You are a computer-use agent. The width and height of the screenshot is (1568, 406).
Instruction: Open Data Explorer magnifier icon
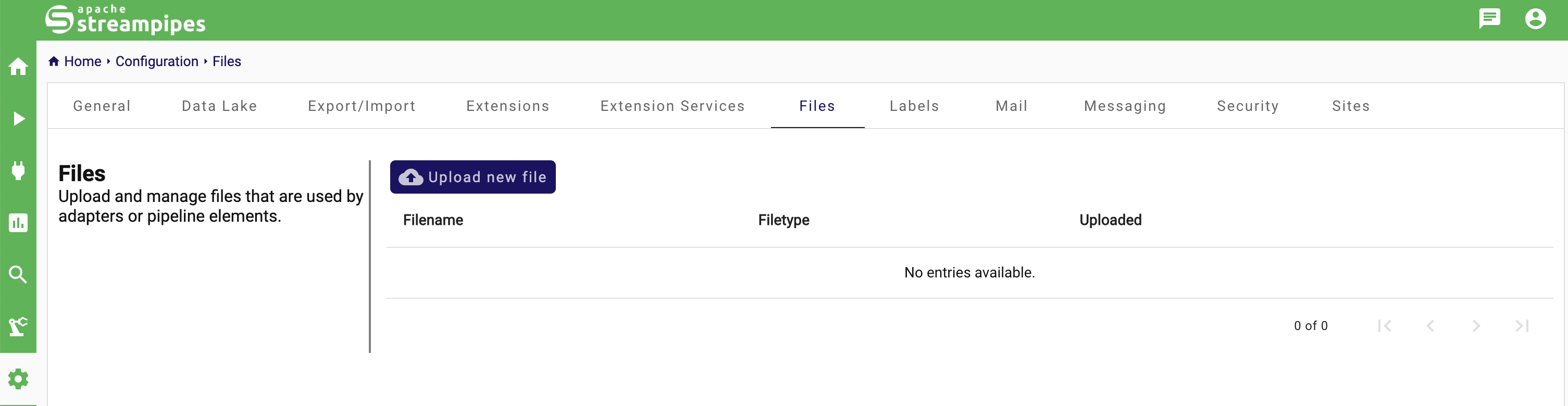(18, 275)
